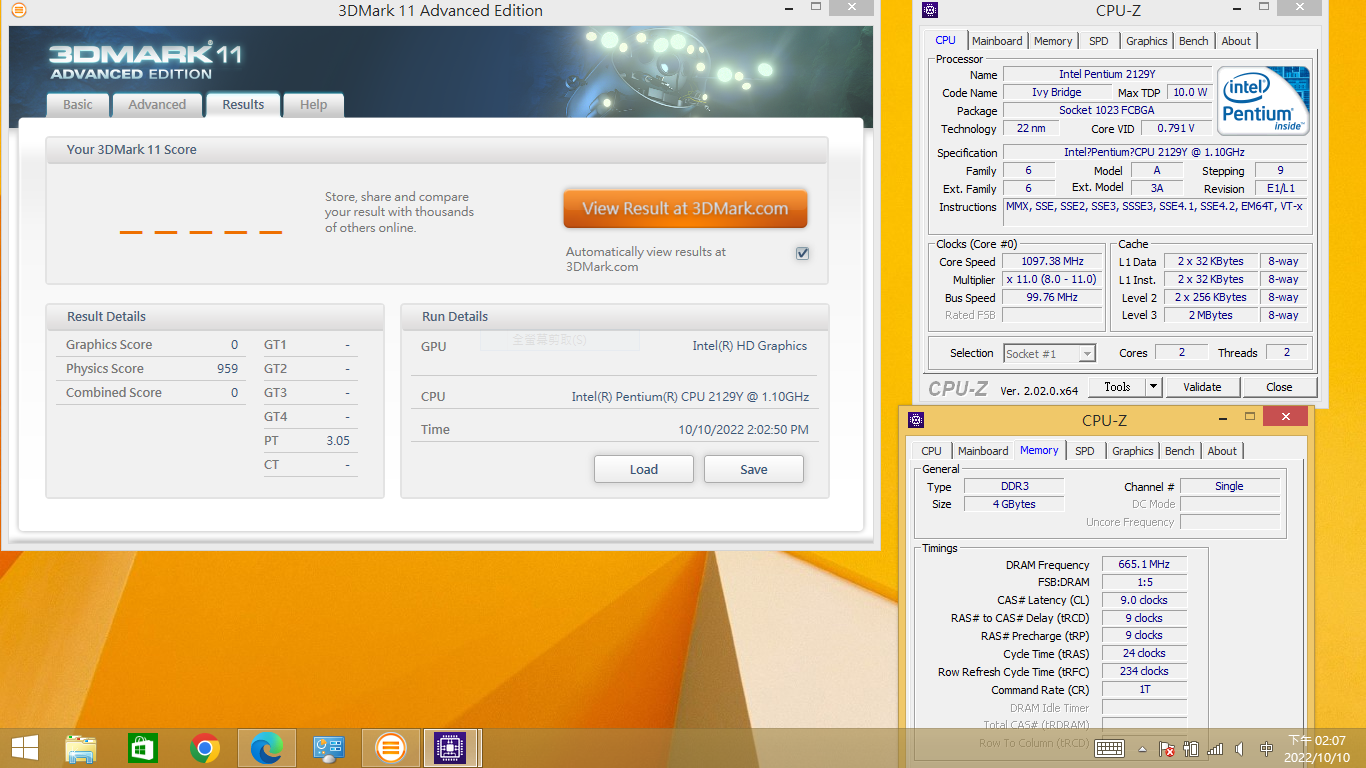Click the Validate button in CPU-Z
The width and height of the screenshot is (1366, 768).
(1202, 387)
